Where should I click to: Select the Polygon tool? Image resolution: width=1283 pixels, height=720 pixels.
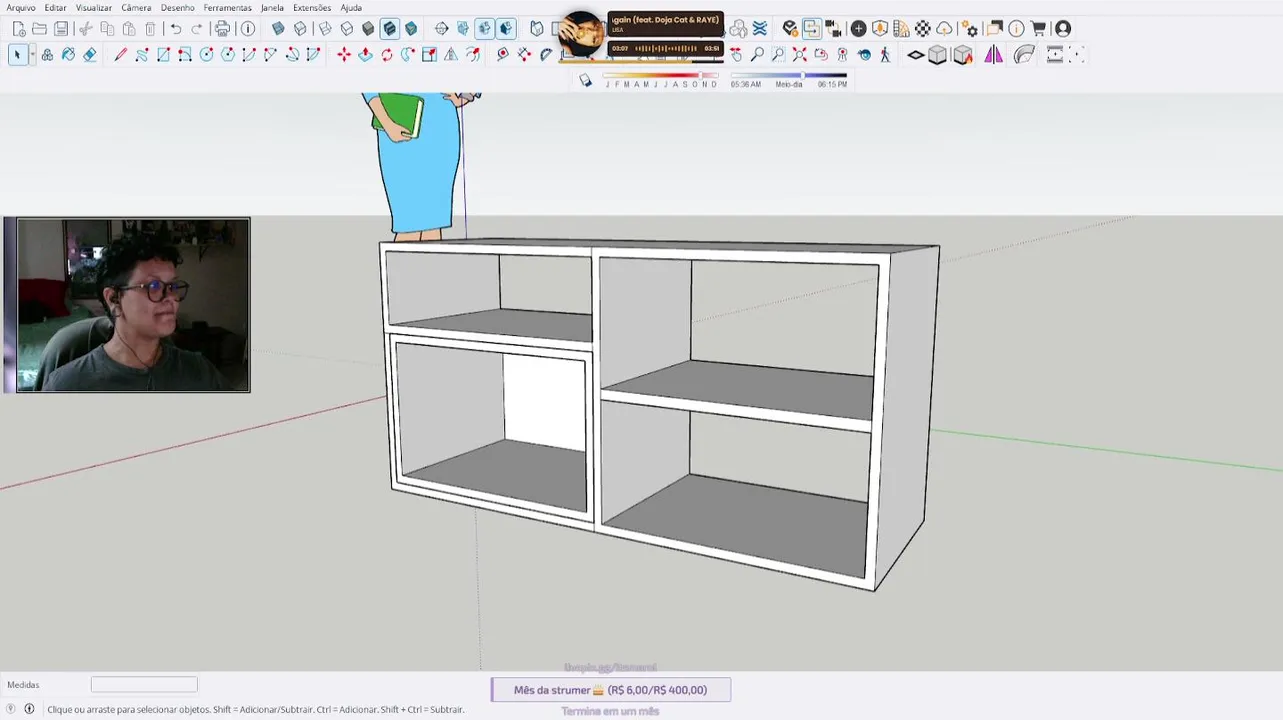pyautogui.click(x=228, y=55)
